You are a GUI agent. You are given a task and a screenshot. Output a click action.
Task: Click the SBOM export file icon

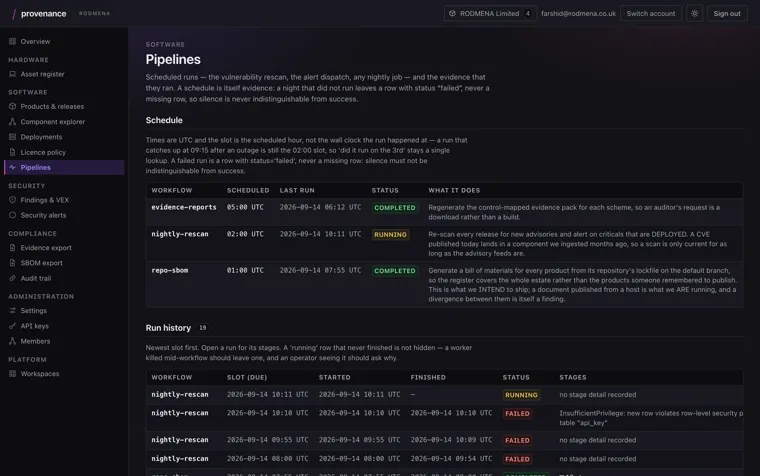13,263
